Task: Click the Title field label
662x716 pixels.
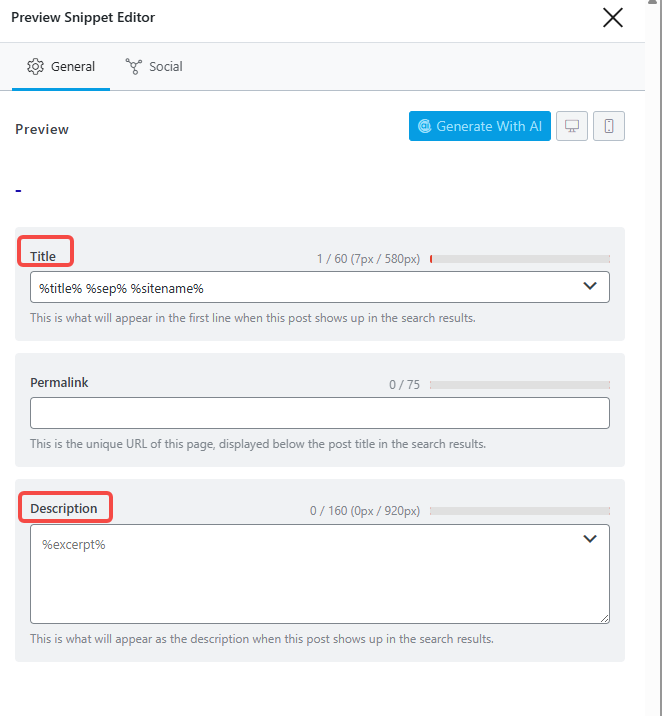Action: (x=43, y=257)
